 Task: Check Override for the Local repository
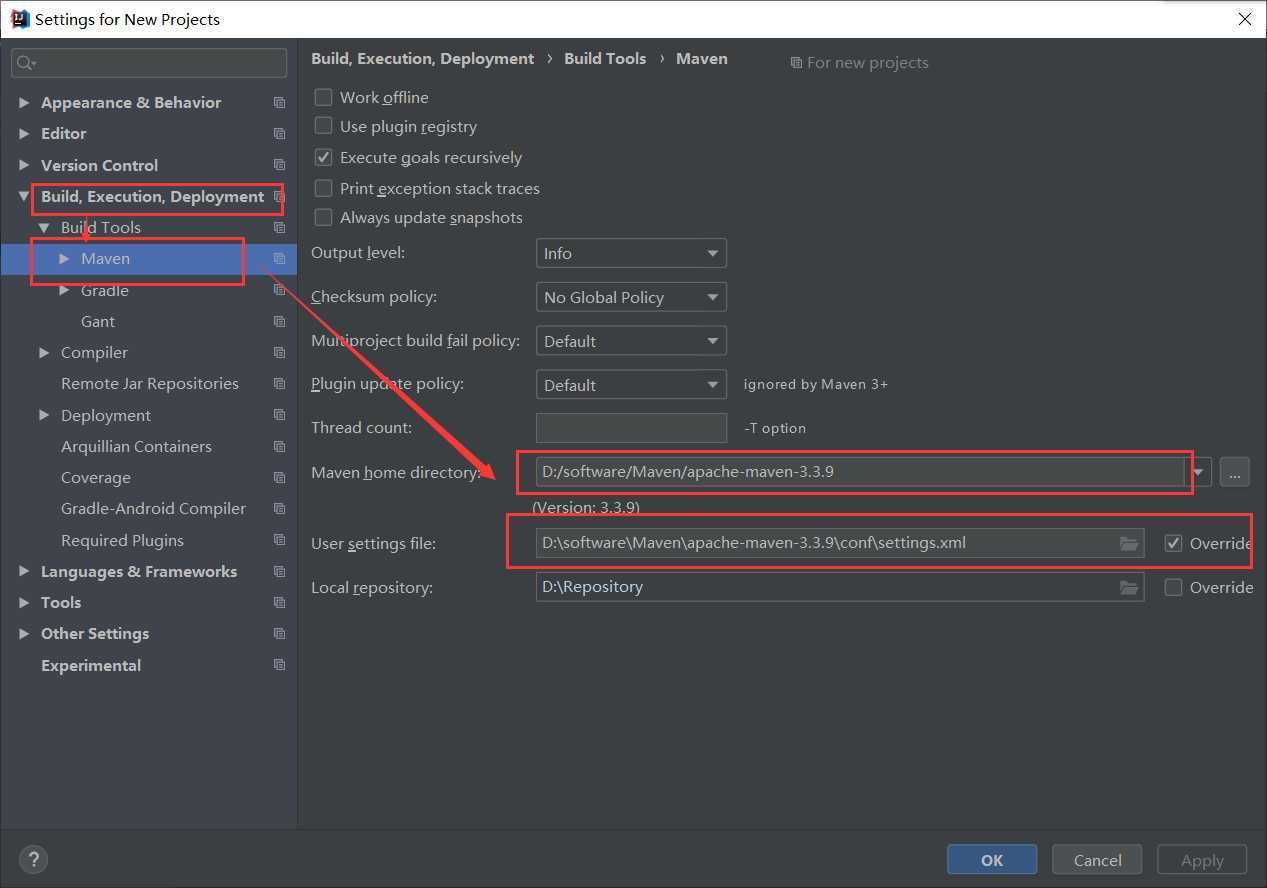pos(1173,587)
